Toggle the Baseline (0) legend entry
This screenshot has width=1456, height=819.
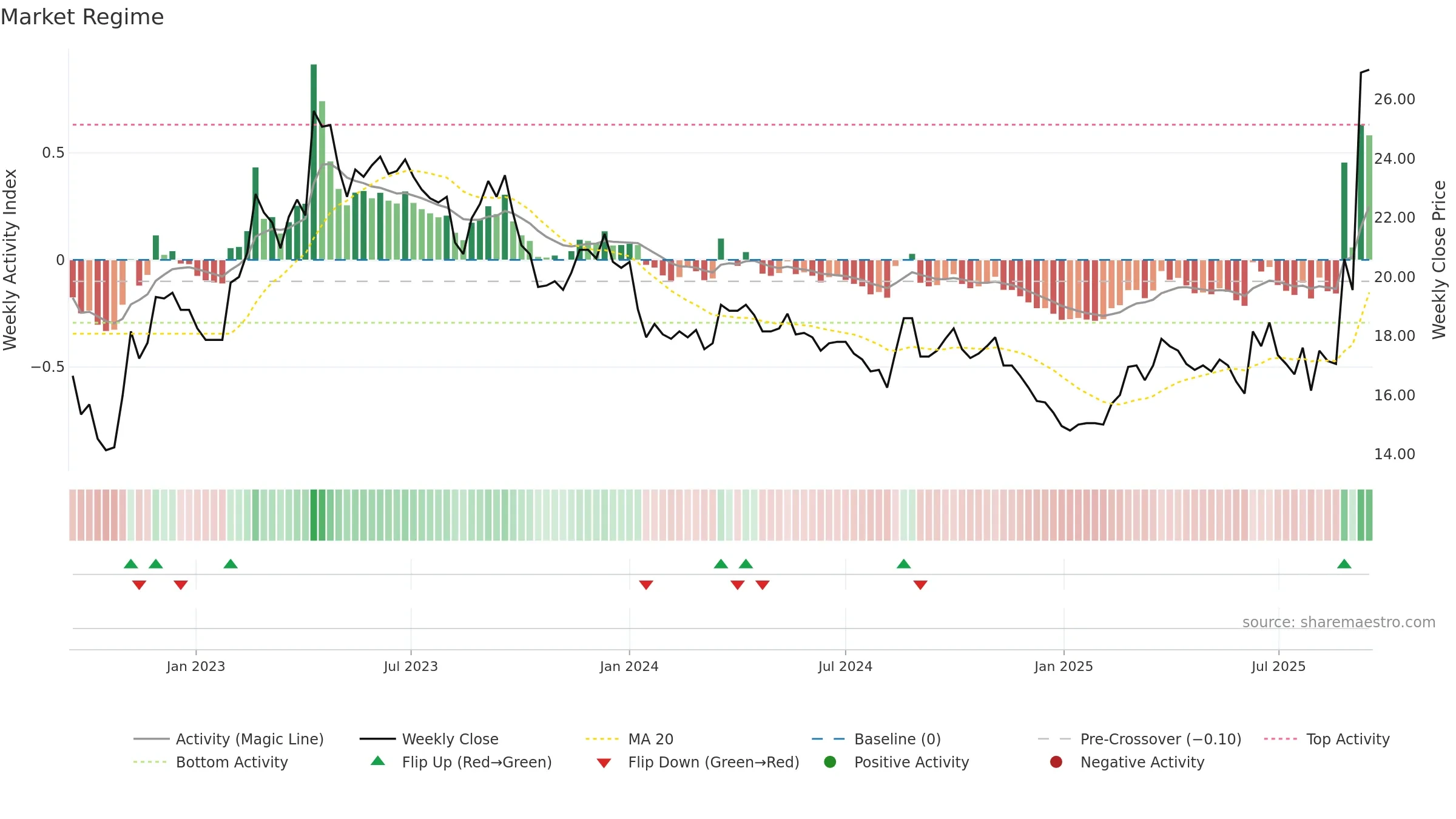coord(876,739)
